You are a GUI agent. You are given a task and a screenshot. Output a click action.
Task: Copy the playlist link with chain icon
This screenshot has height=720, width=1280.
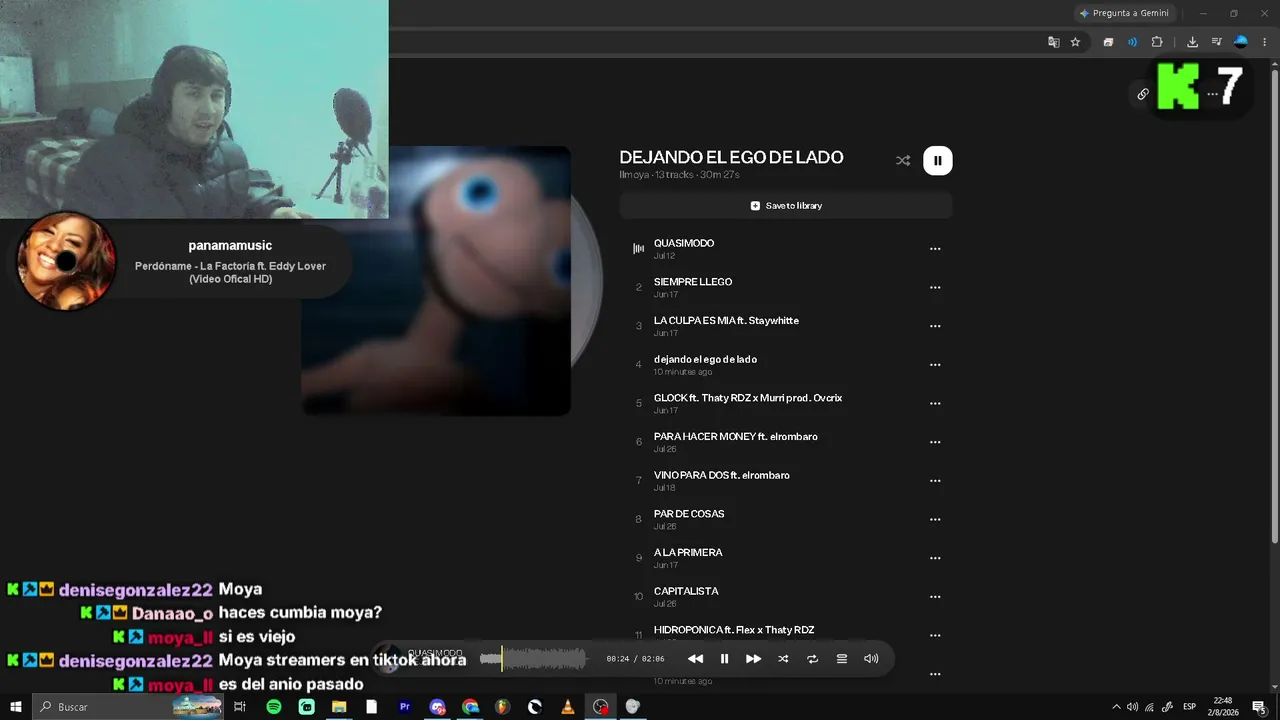1143,94
